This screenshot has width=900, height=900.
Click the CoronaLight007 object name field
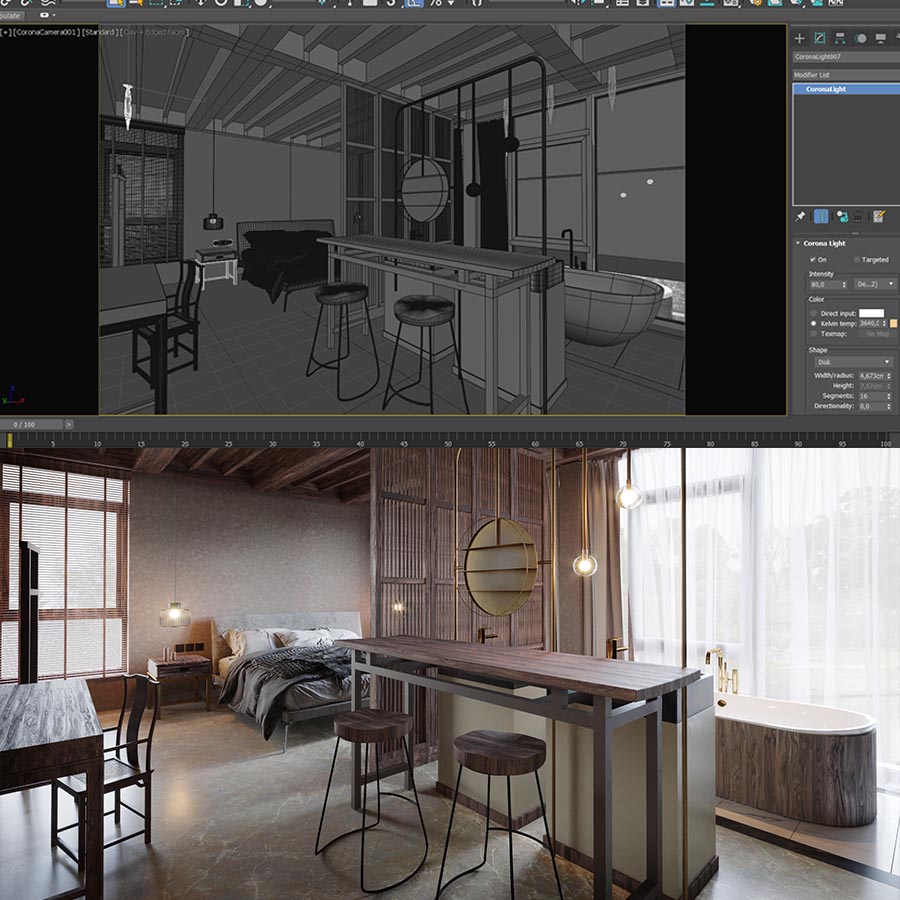tap(845, 57)
